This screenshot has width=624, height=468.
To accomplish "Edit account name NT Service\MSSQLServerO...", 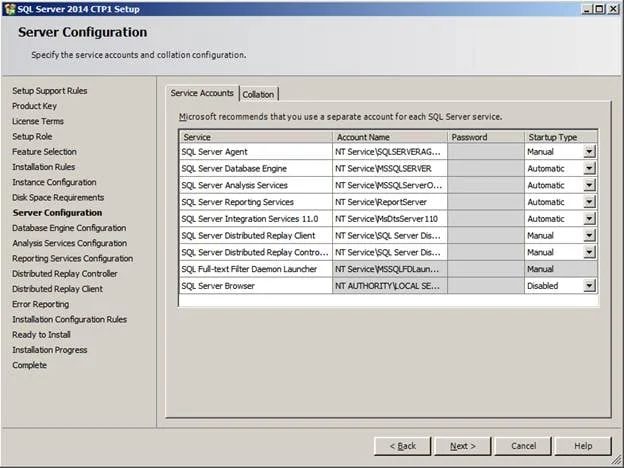I will coord(390,185).
